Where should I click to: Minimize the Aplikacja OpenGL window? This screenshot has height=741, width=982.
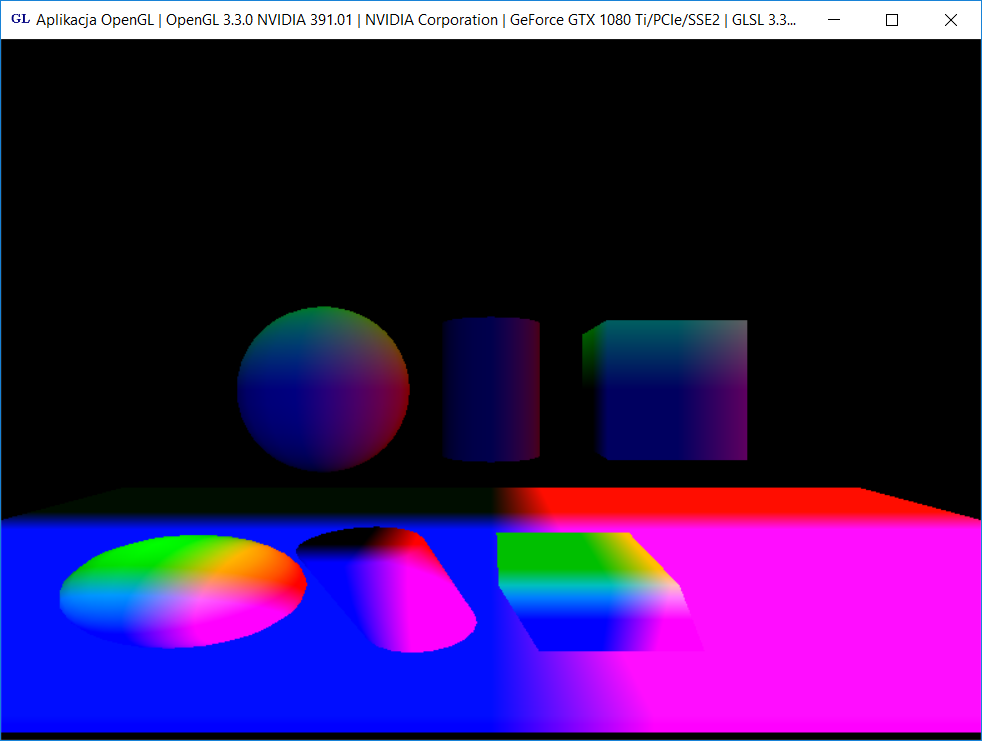(x=833, y=20)
